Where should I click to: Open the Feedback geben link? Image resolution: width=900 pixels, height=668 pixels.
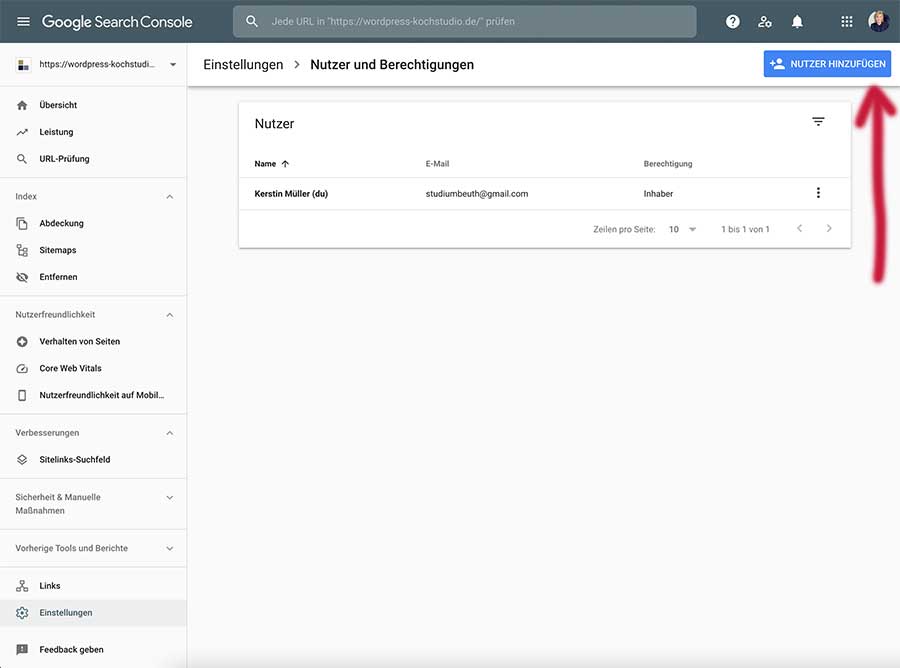tap(68, 648)
